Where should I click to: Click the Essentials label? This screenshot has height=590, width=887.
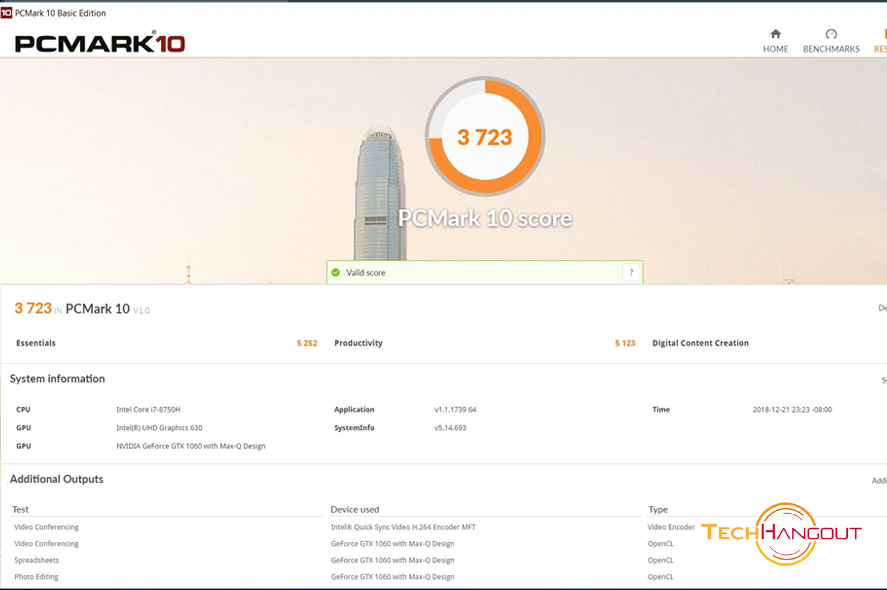pos(36,343)
